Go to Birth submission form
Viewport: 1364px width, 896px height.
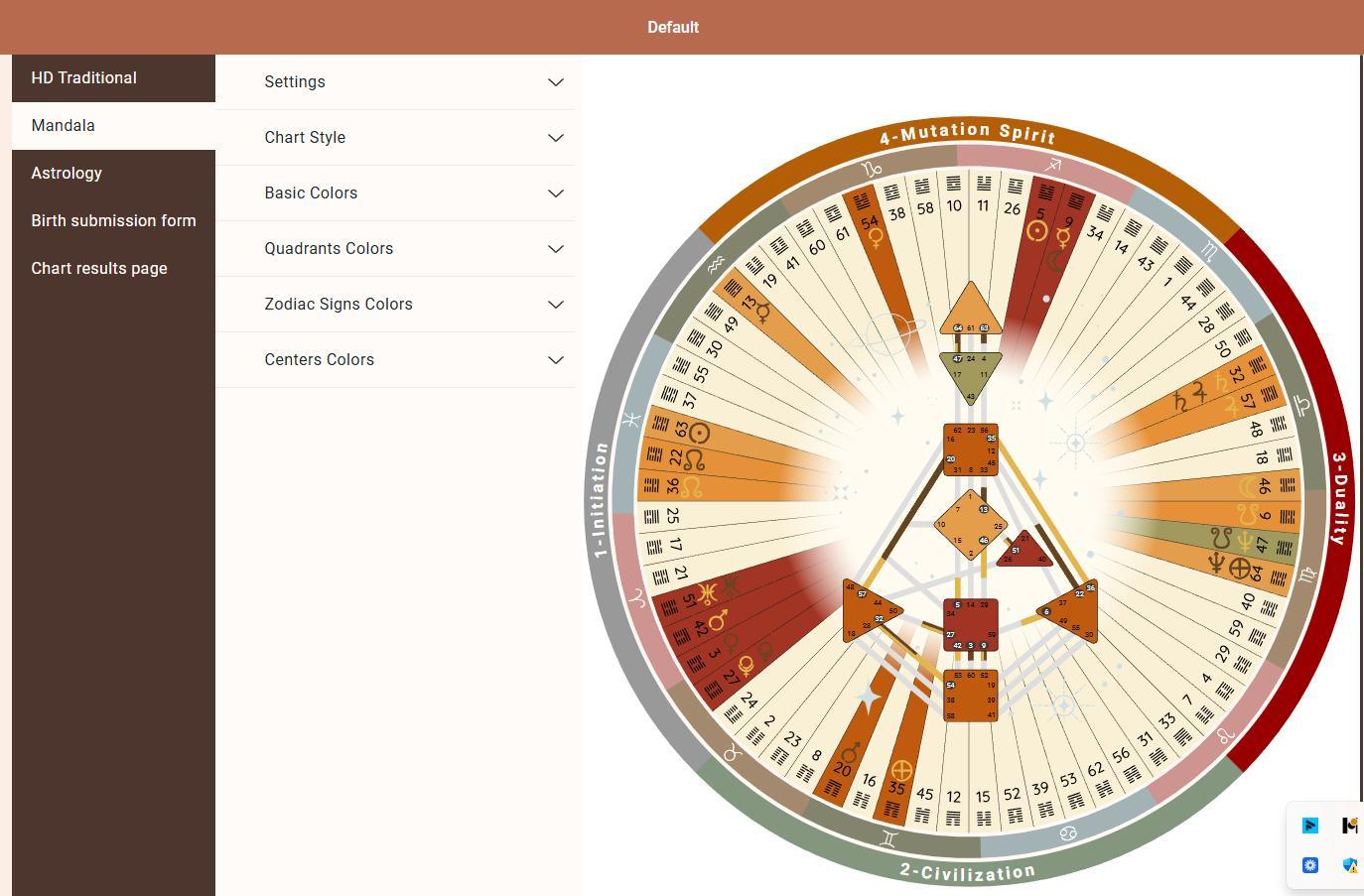point(113,221)
